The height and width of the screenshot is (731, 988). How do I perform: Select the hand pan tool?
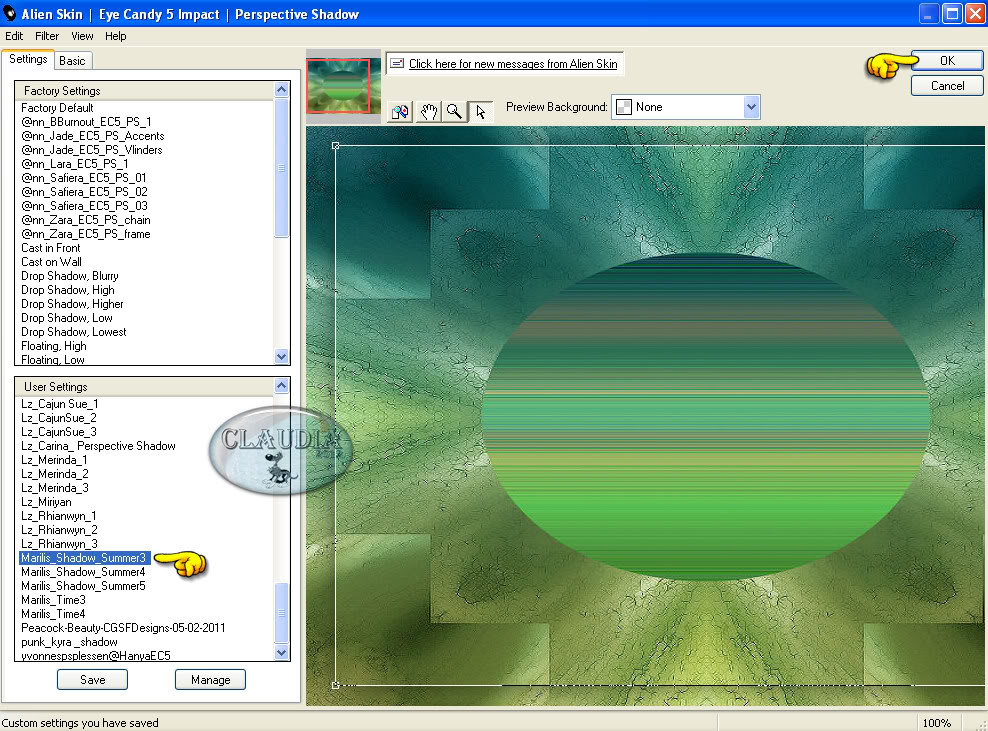click(x=428, y=112)
